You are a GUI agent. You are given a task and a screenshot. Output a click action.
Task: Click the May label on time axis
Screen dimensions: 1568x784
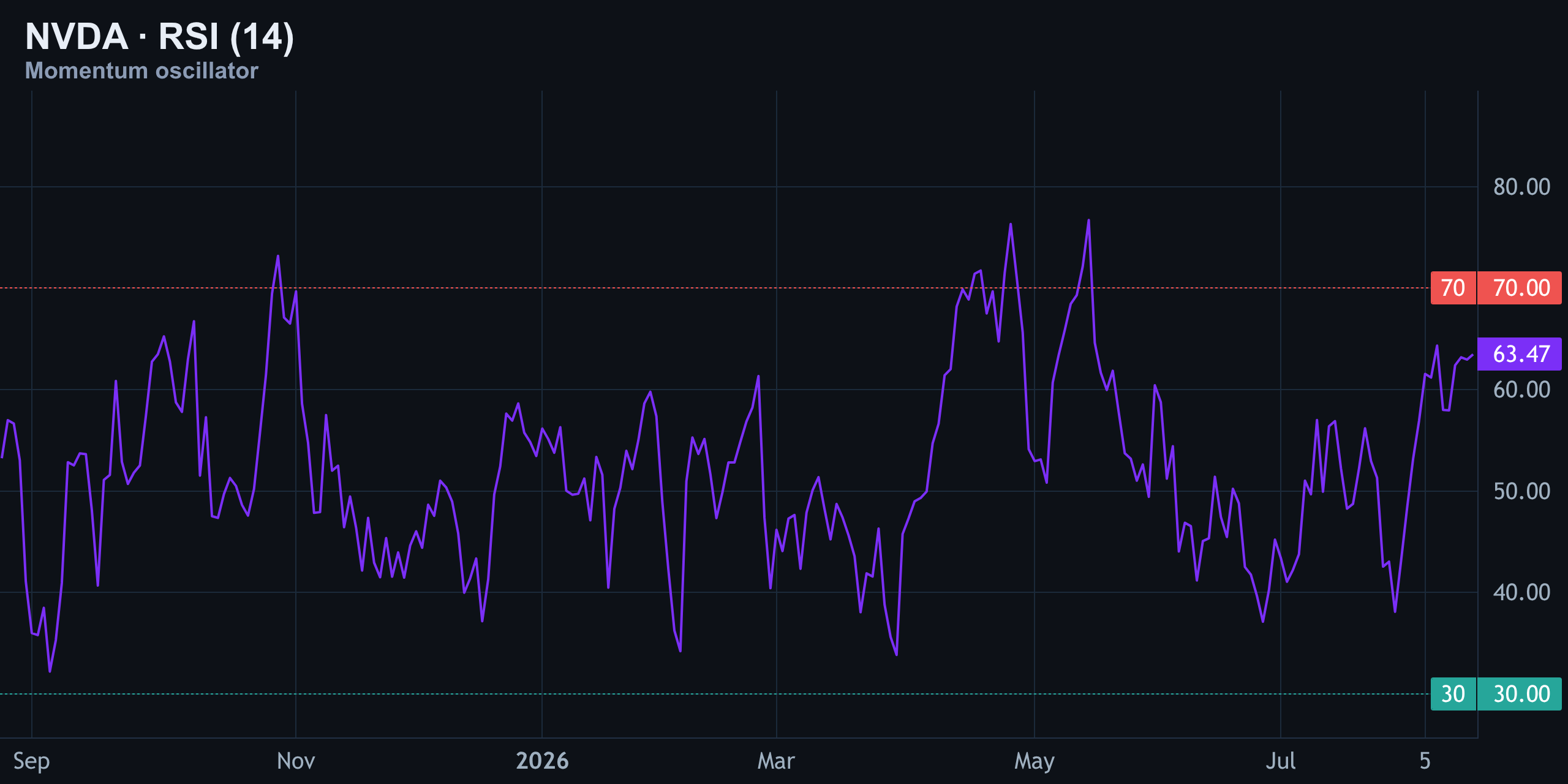1035,761
